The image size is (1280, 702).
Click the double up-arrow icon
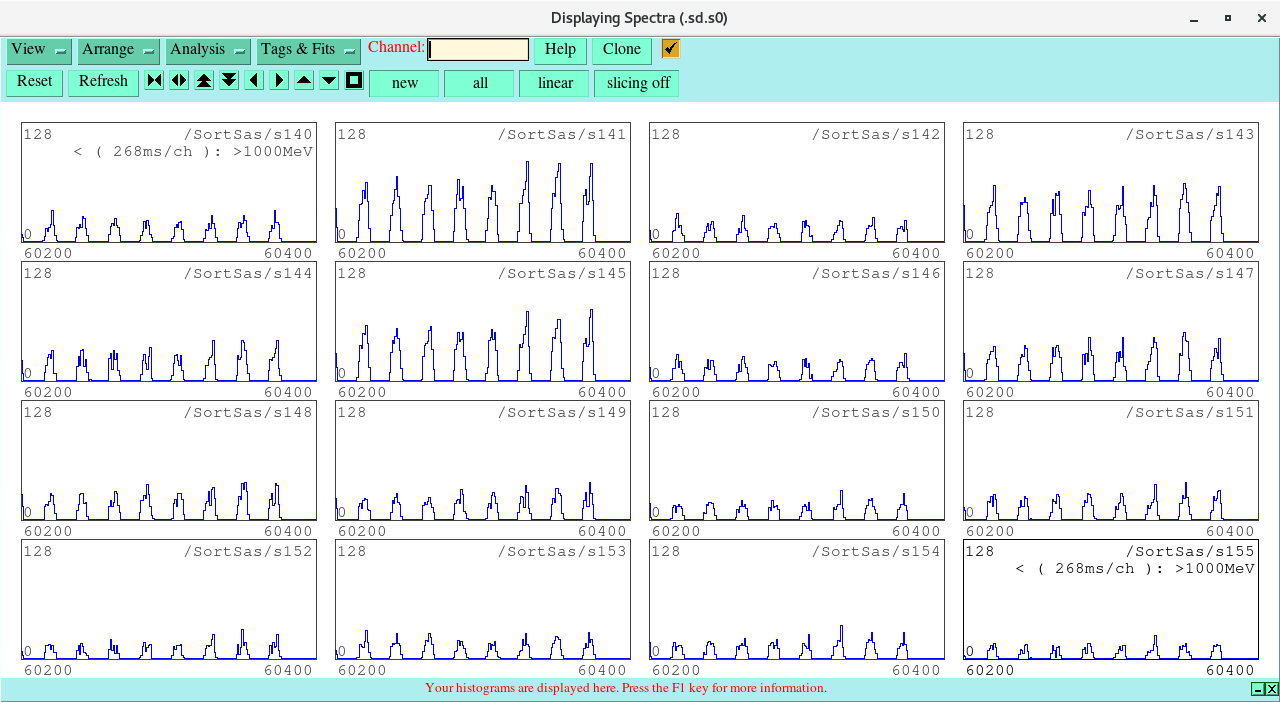click(204, 81)
